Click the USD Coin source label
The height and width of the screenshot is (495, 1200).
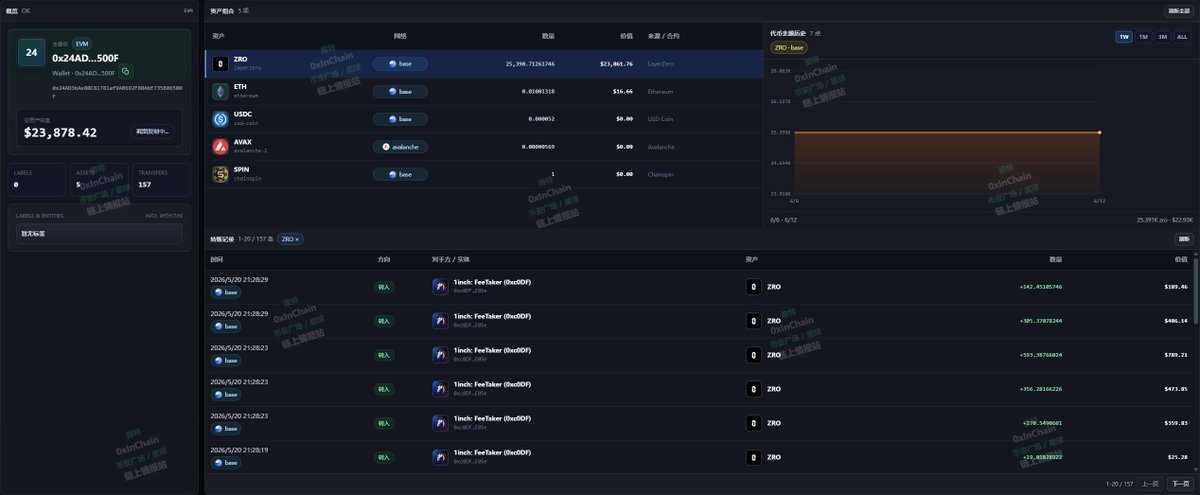661,119
